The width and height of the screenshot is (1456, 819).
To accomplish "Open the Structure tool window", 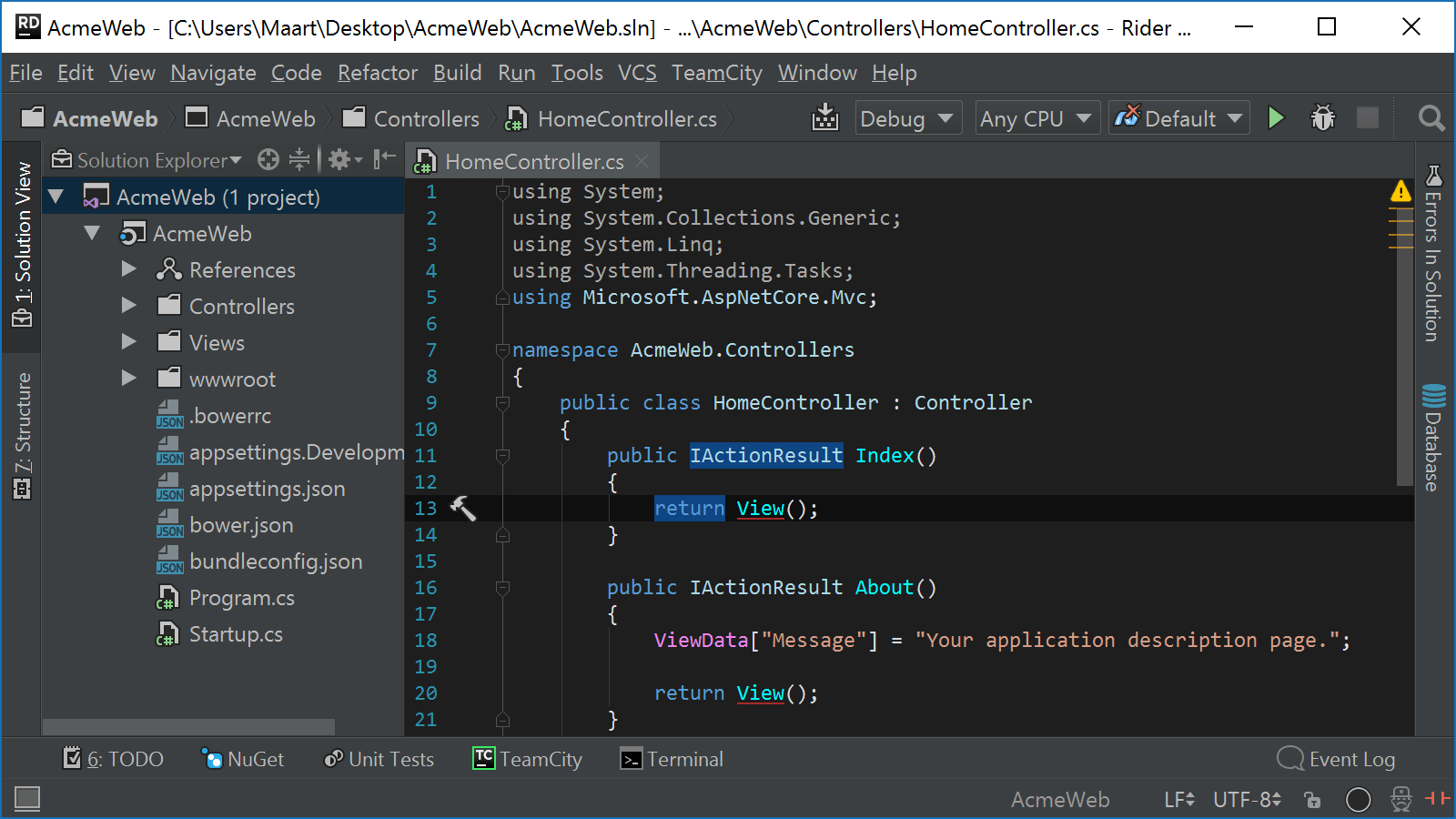I will point(23,436).
